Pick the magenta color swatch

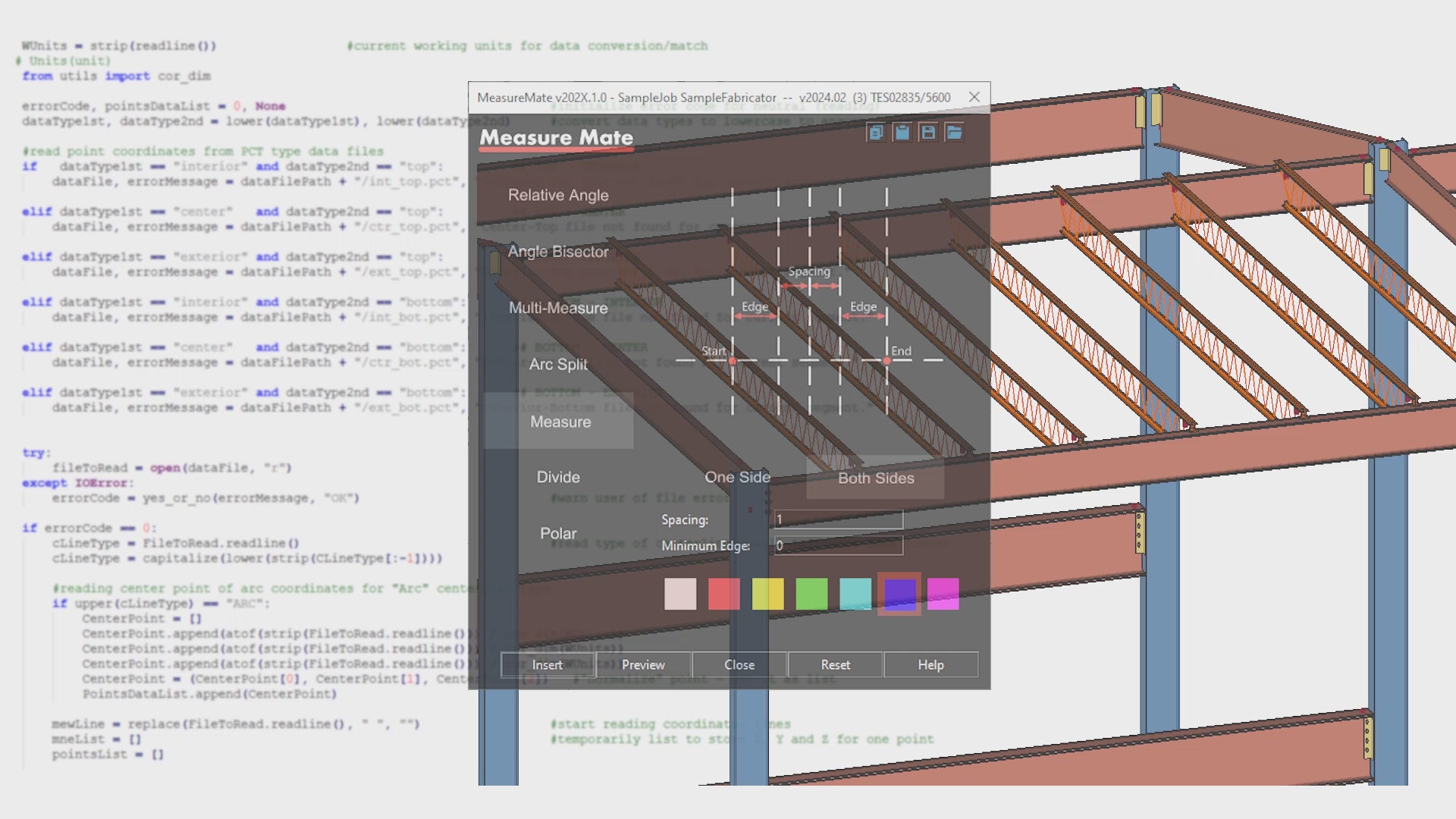[x=943, y=594]
